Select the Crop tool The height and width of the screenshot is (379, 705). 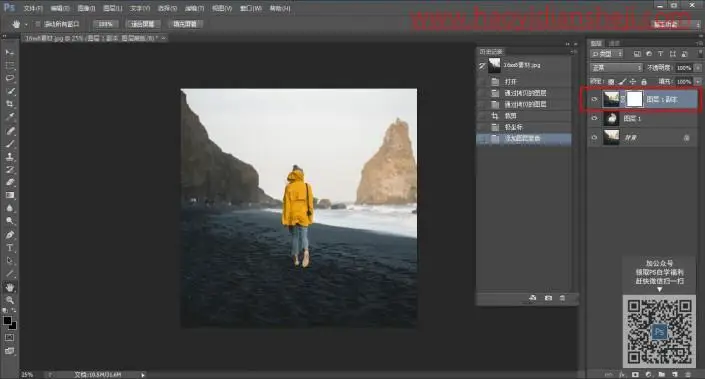pyautogui.click(x=9, y=104)
